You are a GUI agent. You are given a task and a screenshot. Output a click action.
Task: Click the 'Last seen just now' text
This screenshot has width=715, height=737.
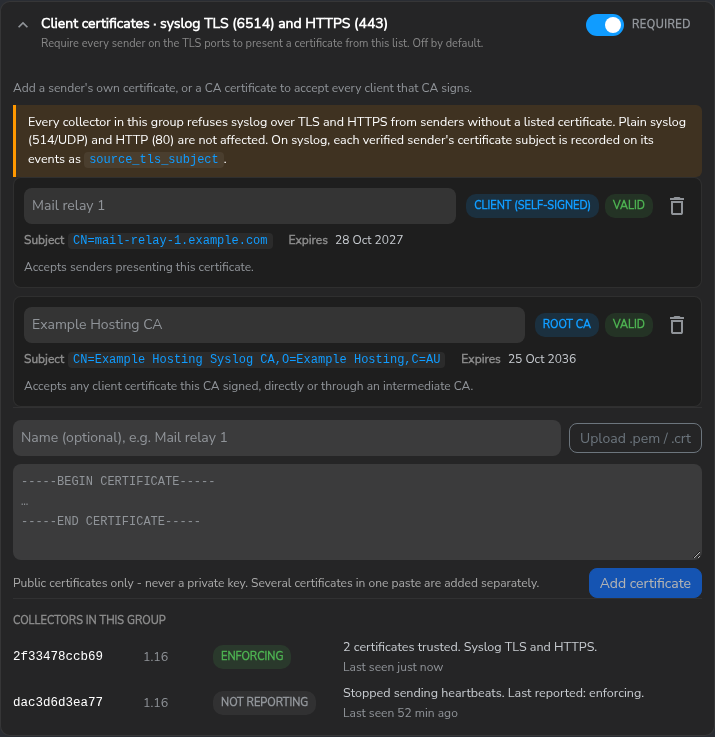point(393,667)
